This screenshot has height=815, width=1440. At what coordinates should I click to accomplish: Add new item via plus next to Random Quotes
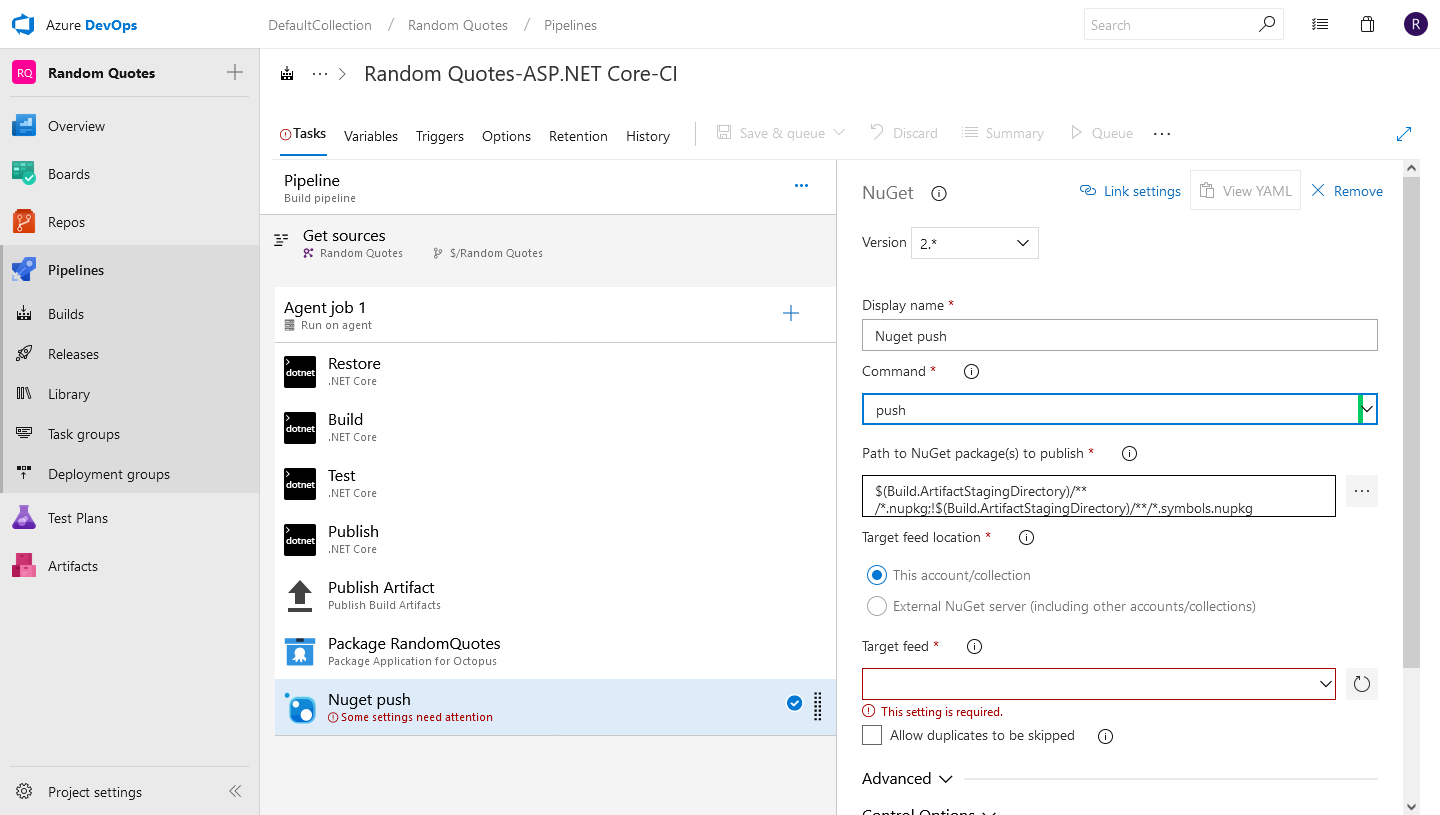click(235, 72)
